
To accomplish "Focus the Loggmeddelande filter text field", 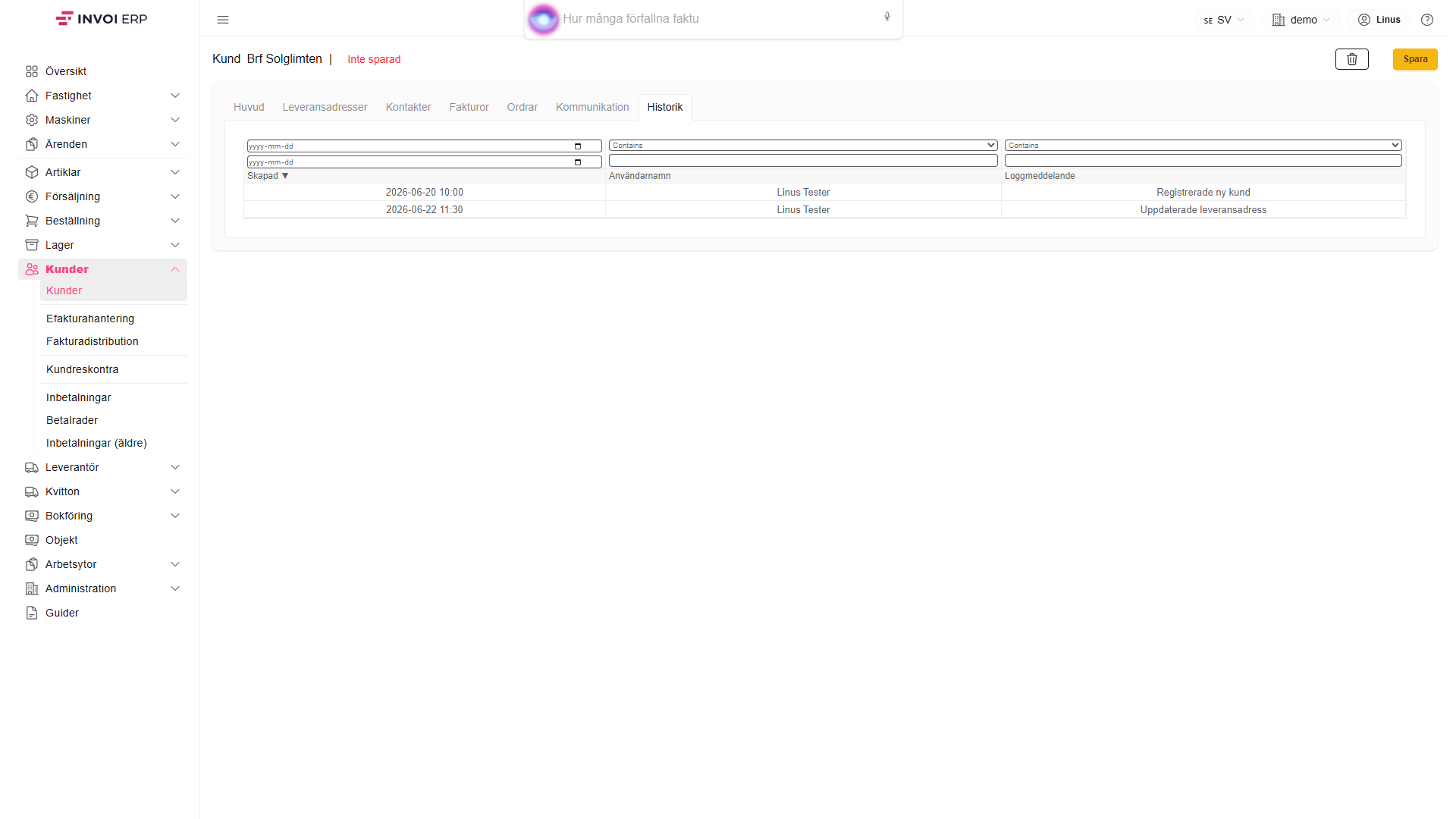I will [1203, 161].
